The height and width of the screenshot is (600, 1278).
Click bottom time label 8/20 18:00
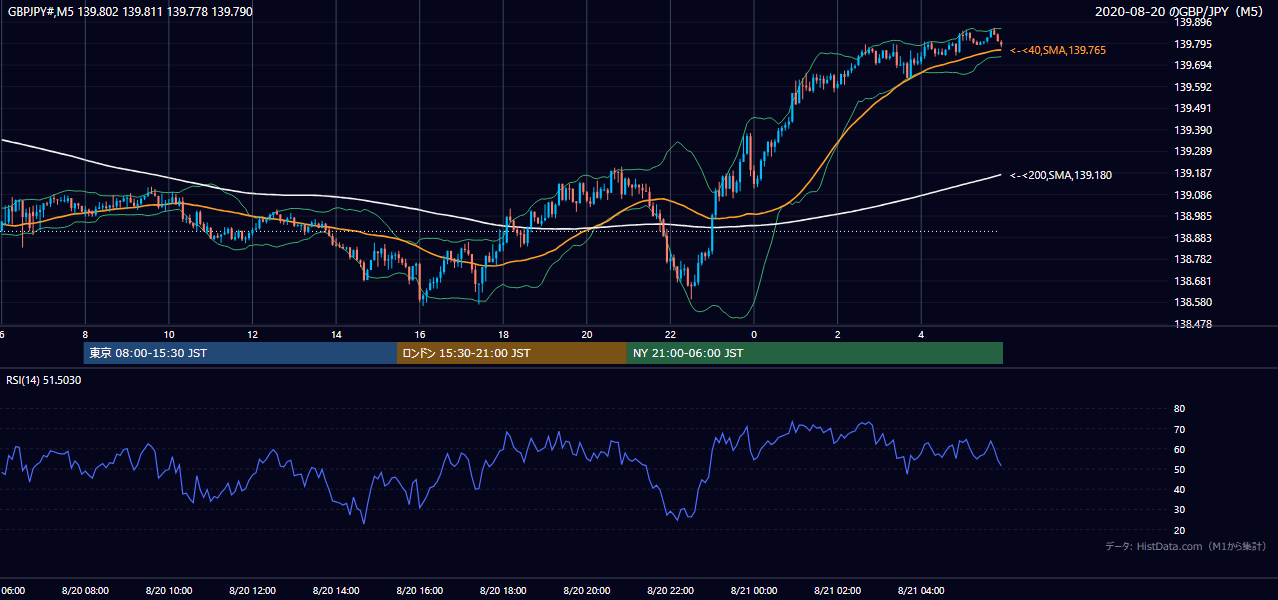pyautogui.click(x=503, y=591)
